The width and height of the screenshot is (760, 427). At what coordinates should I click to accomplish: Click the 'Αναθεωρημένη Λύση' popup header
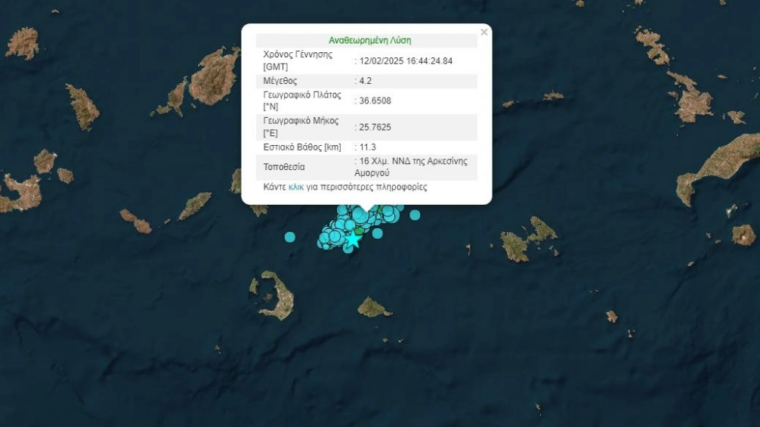pyautogui.click(x=369, y=41)
